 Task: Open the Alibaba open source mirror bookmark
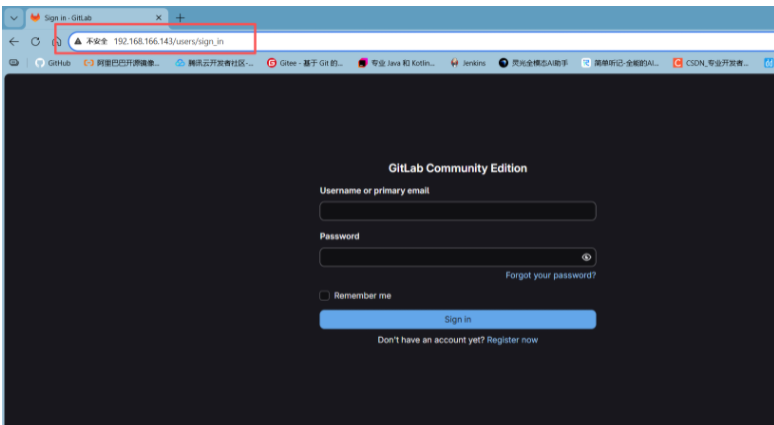coord(121,63)
